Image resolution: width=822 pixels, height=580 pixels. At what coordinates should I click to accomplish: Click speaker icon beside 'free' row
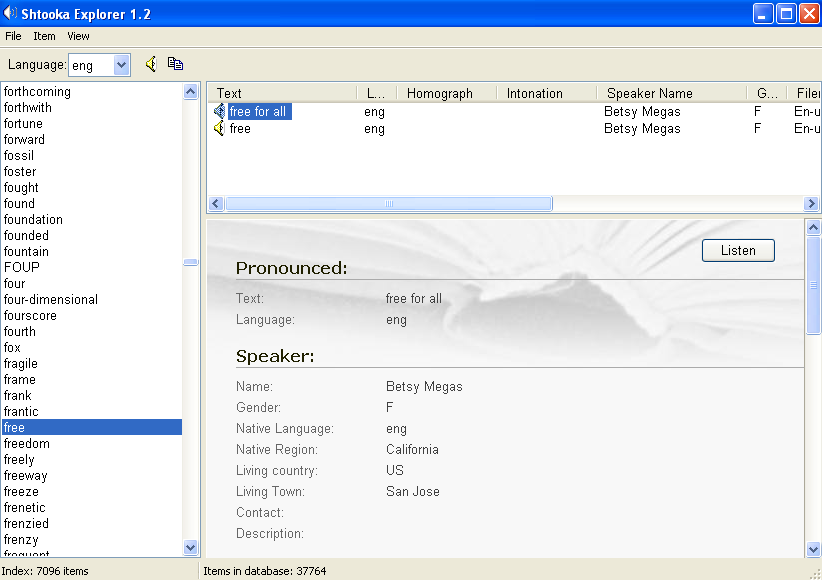(219, 128)
